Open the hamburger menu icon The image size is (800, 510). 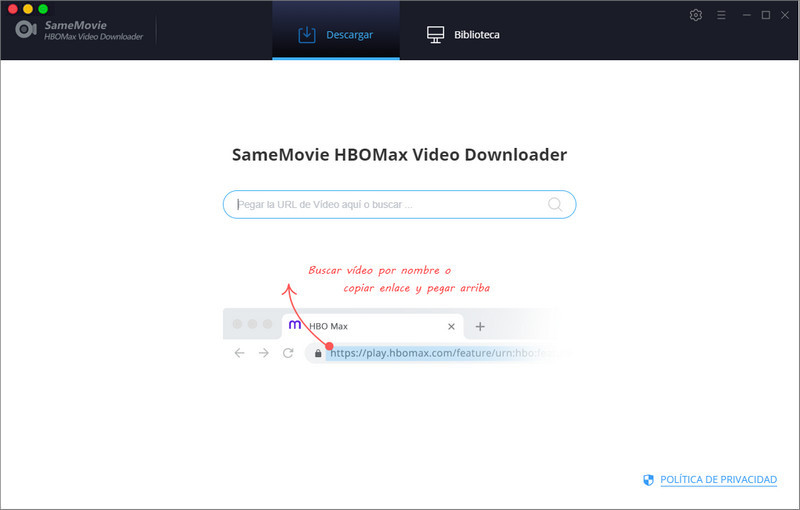[x=721, y=15]
